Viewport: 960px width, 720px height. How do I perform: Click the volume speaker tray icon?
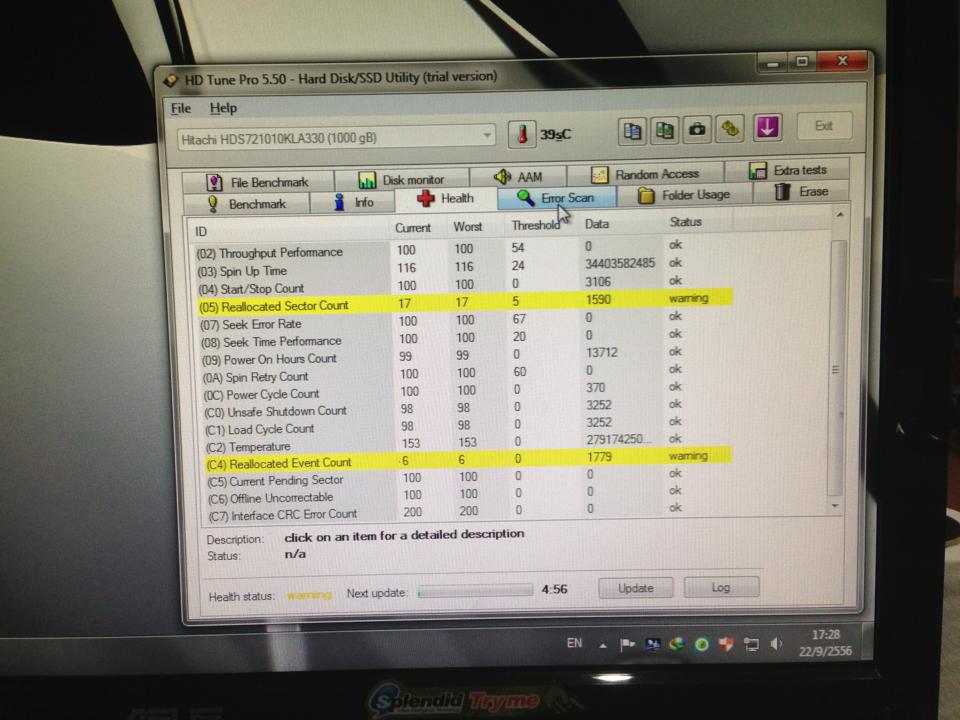(x=776, y=644)
